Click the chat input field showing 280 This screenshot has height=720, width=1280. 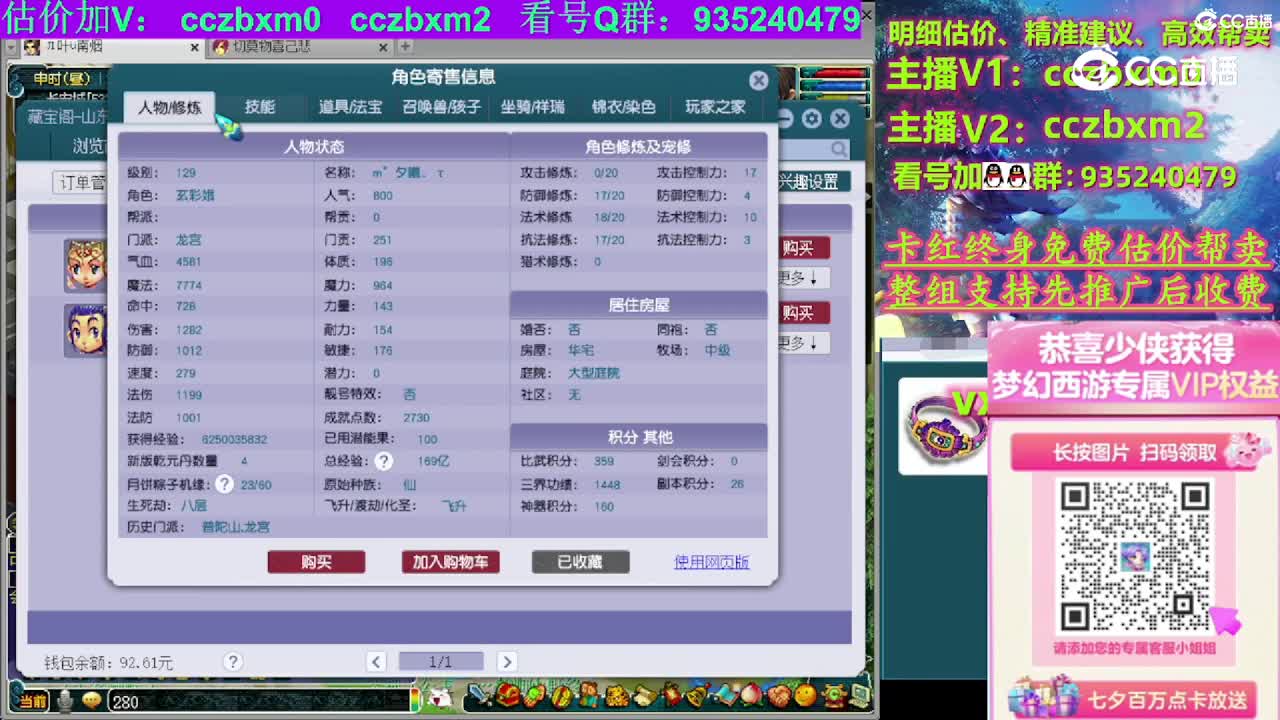click(x=260, y=701)
